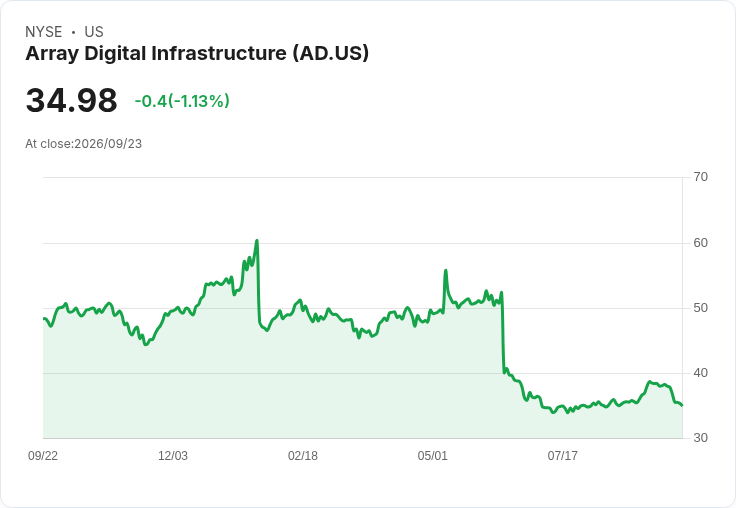Image resolution: width=736 pixels, height=508 pixels.
Task: Click the price spike just after 05/01
Action: pyautogui.click(x=445, y=270)
